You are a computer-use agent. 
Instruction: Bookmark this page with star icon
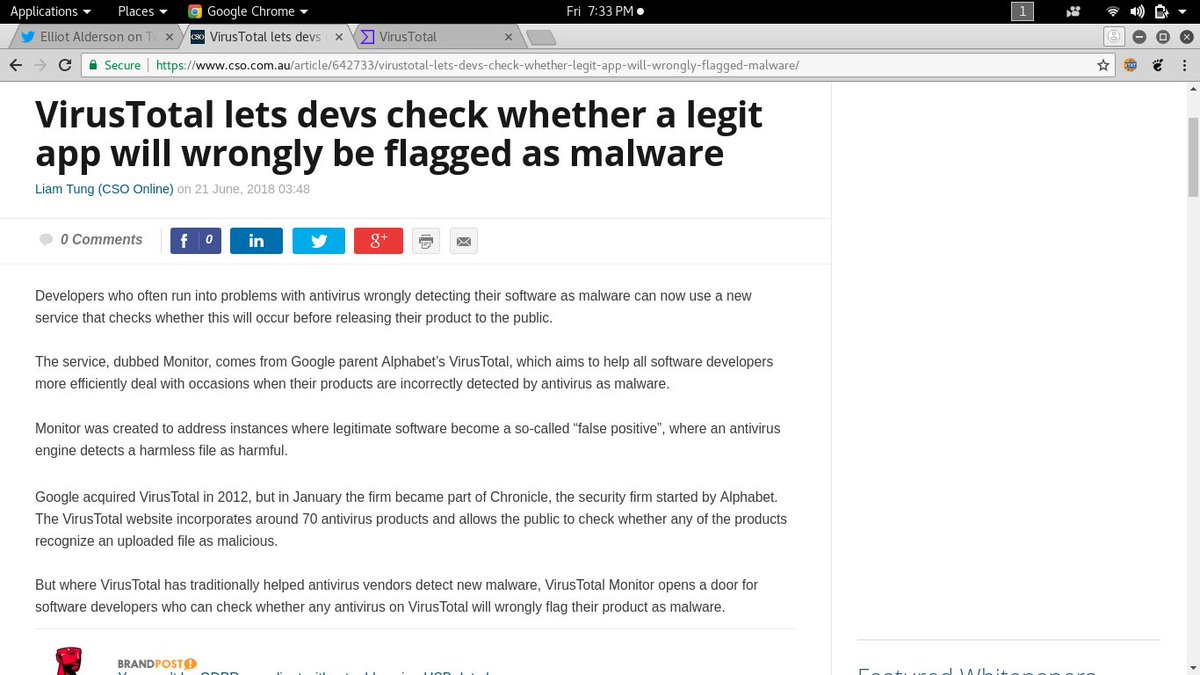[1103, 65]
